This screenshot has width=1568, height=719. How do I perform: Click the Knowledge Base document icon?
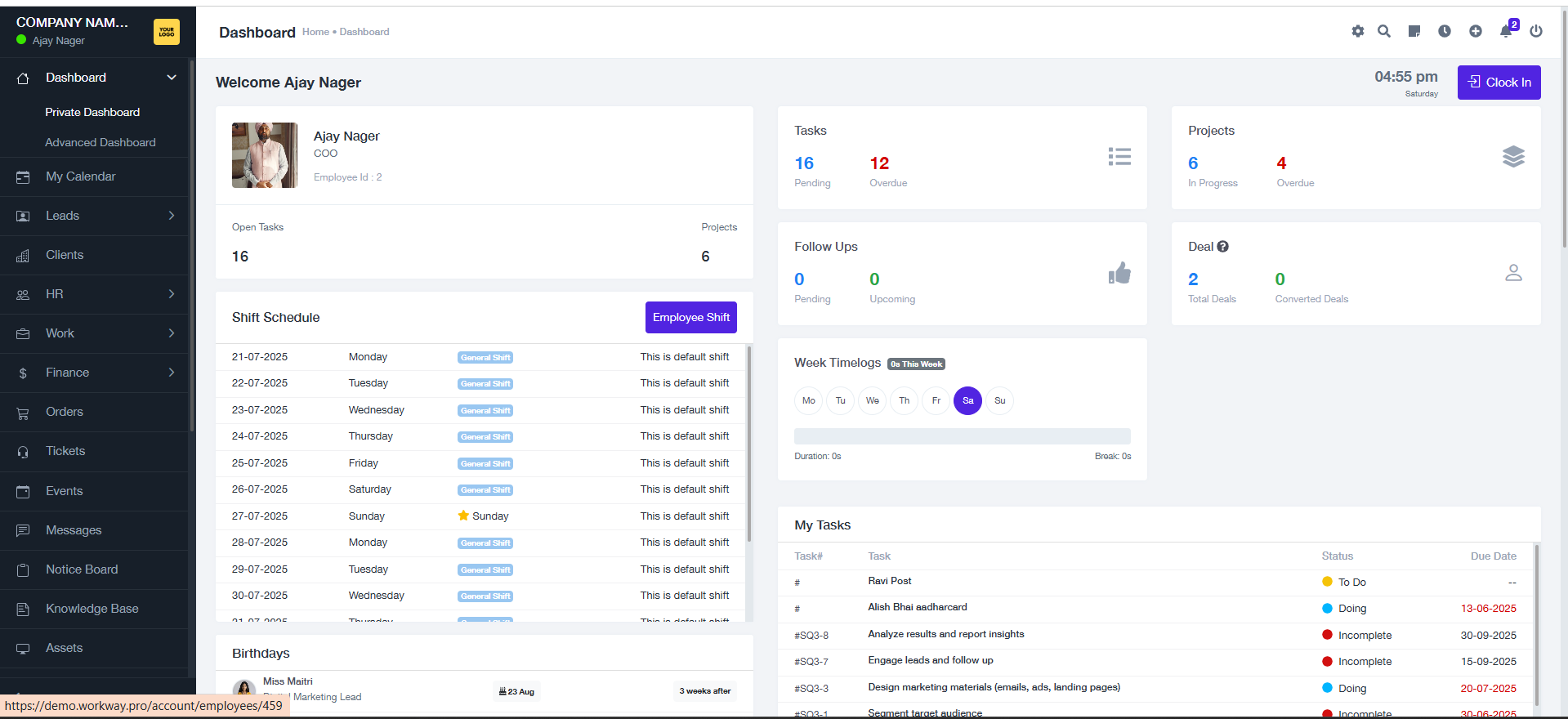tap(23, 610)
